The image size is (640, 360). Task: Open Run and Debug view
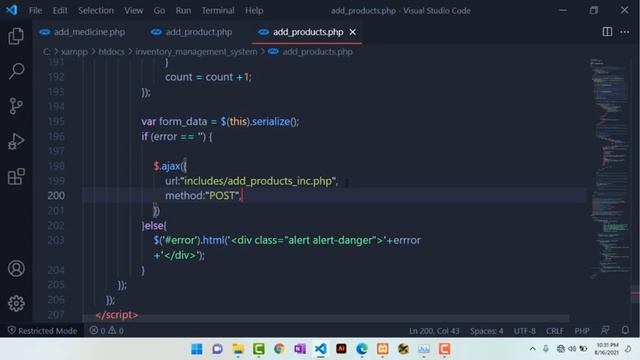tap(16, 141)
